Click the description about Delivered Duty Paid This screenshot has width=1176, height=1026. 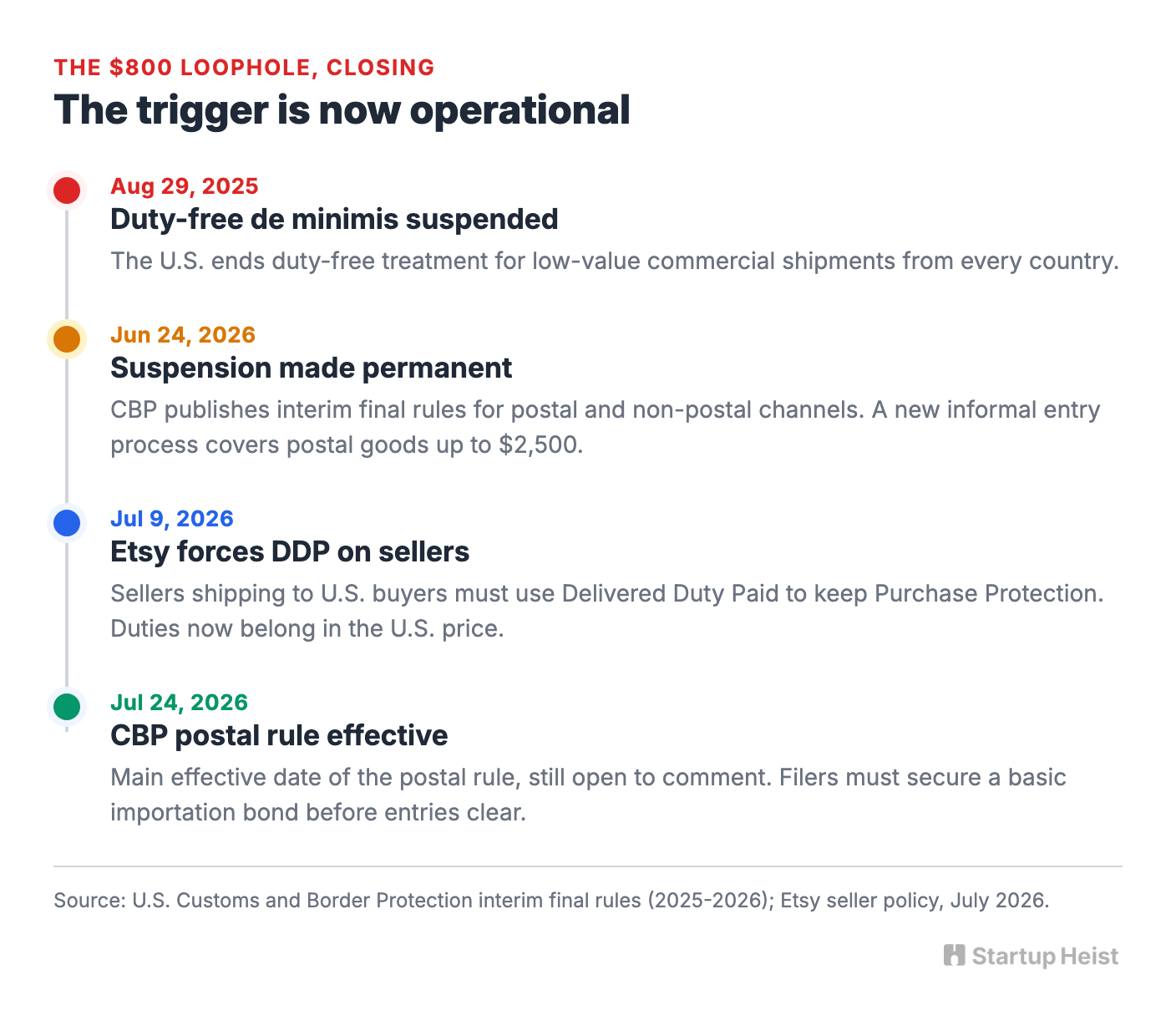coord(607,611)
